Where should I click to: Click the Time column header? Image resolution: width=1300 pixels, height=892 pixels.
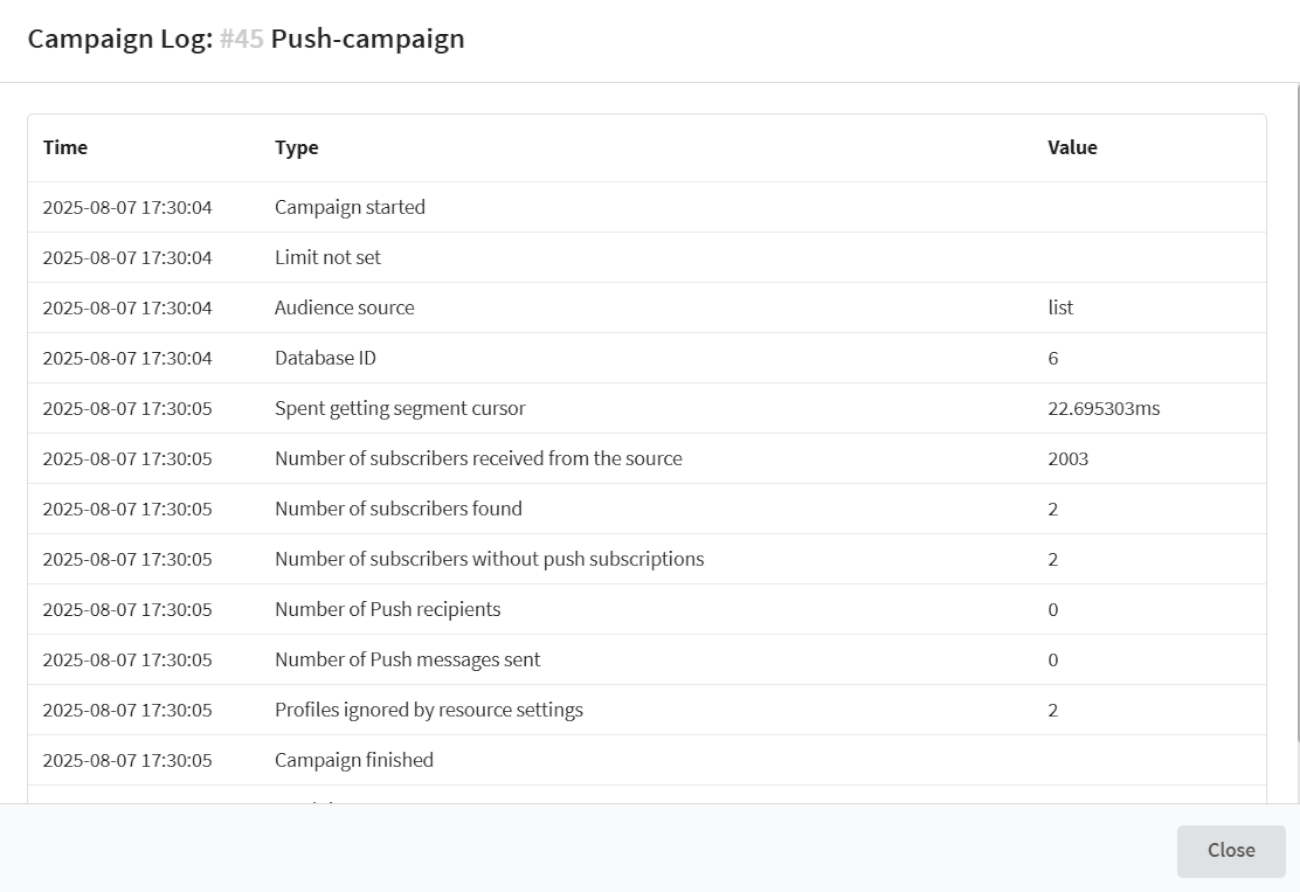[65, 148]
